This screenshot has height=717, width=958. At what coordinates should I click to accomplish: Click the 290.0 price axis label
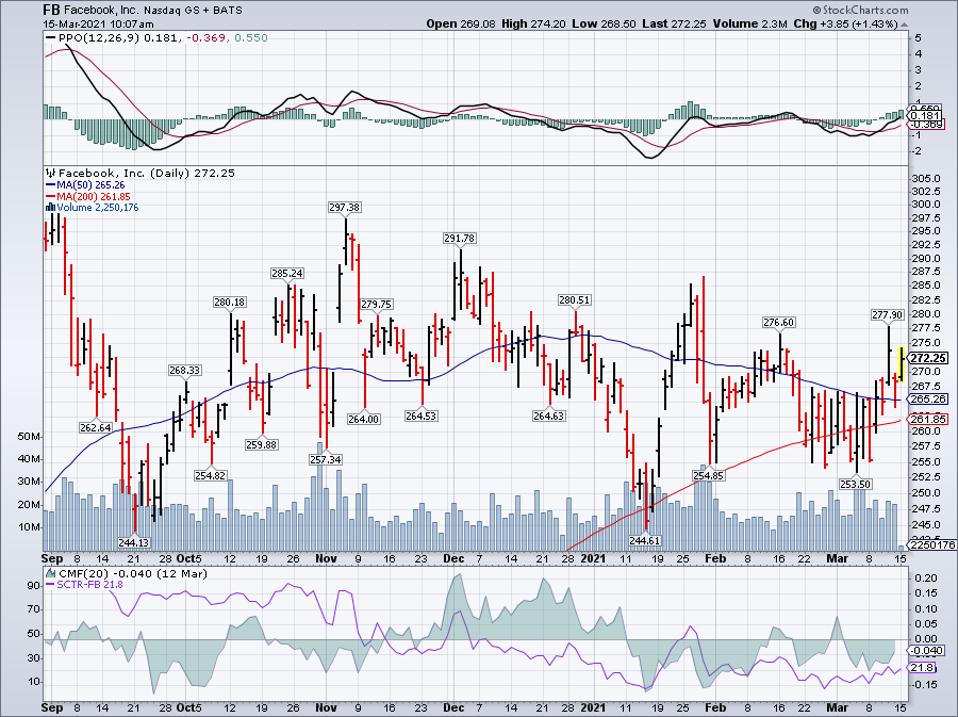pos(926,259)
